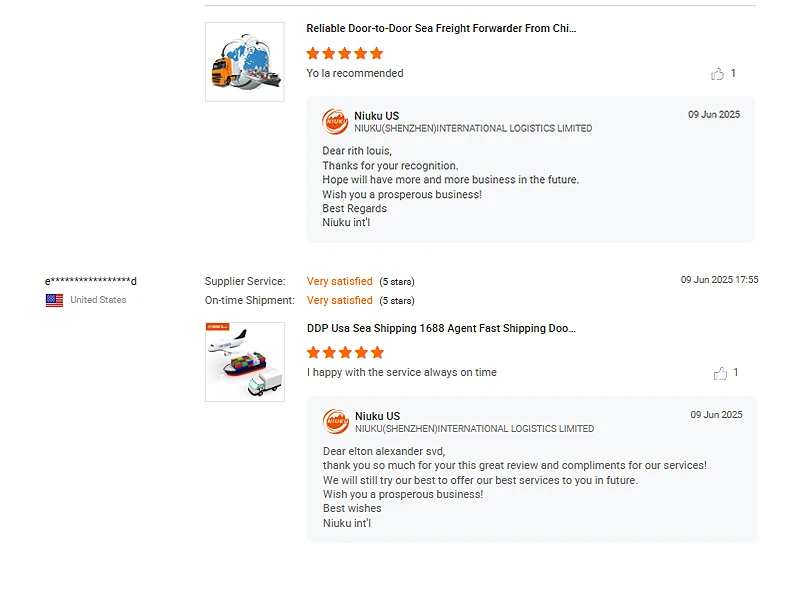Open the DDP USA sea shipping product thumbnail
Image resolution: width=800 pixels, height=600 pixels.
coord(245,362)
